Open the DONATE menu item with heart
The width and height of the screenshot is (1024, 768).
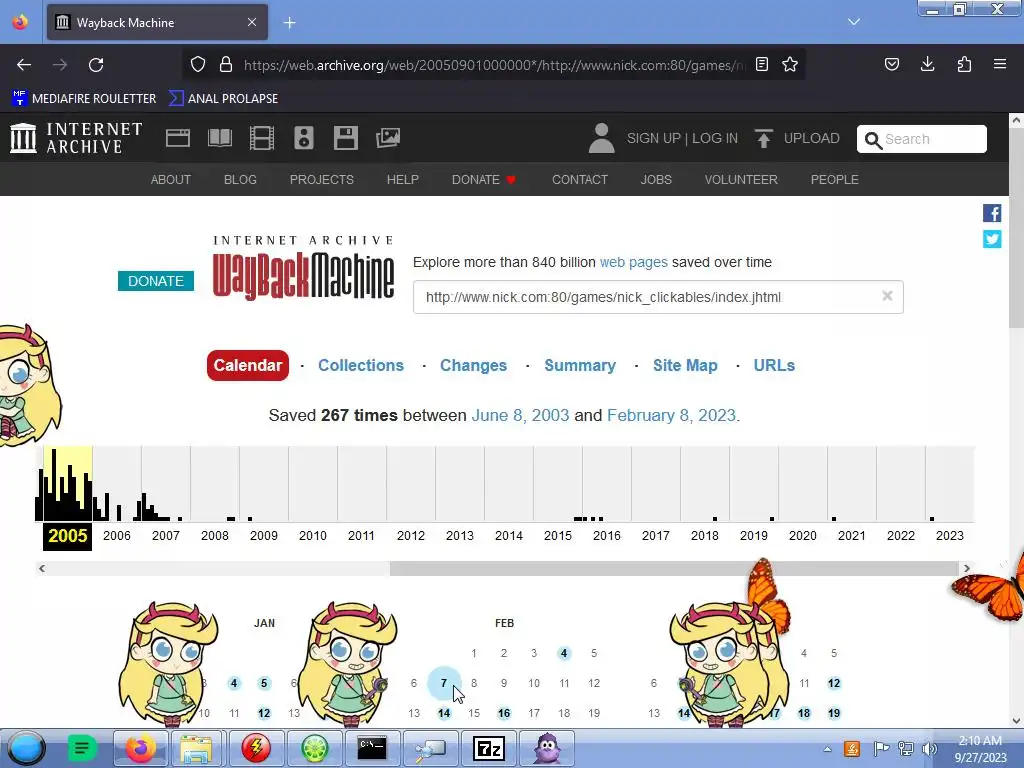click(484, 180)
